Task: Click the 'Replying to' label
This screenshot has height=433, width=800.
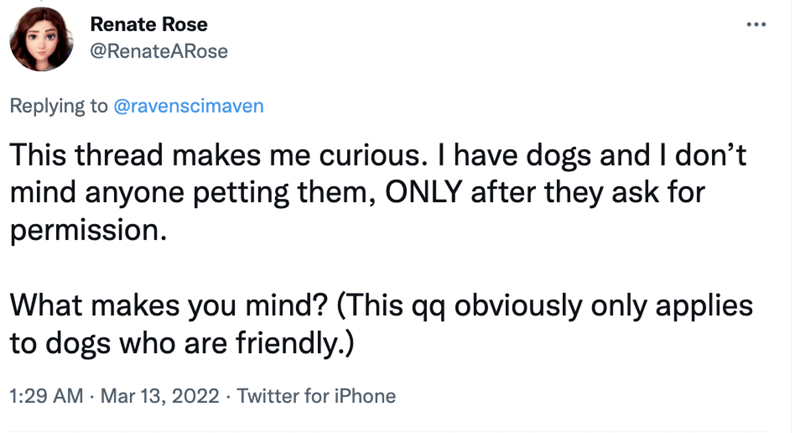Action: 59,106
